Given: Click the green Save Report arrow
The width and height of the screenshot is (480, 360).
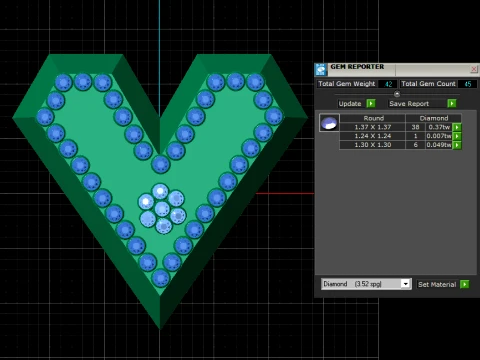Looking at the screenshot, I should [452, 104].
